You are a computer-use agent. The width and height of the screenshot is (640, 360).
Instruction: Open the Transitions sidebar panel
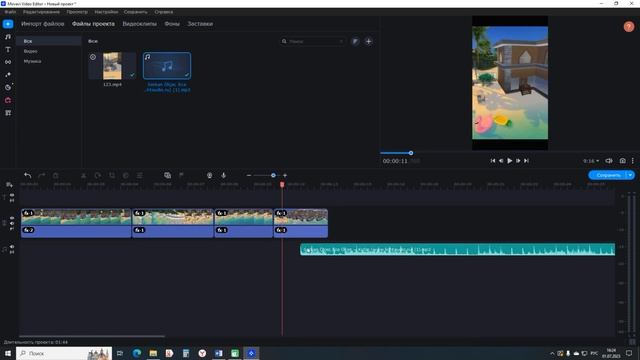click(x=8, y=62)
